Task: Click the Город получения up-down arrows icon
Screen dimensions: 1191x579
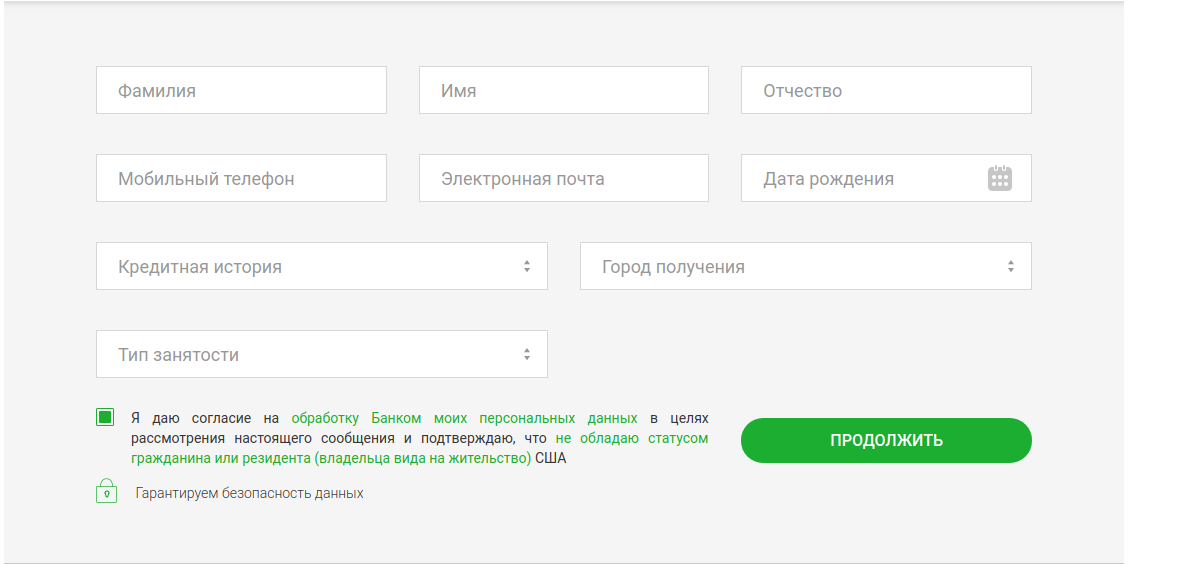Action: [1010, 267]
